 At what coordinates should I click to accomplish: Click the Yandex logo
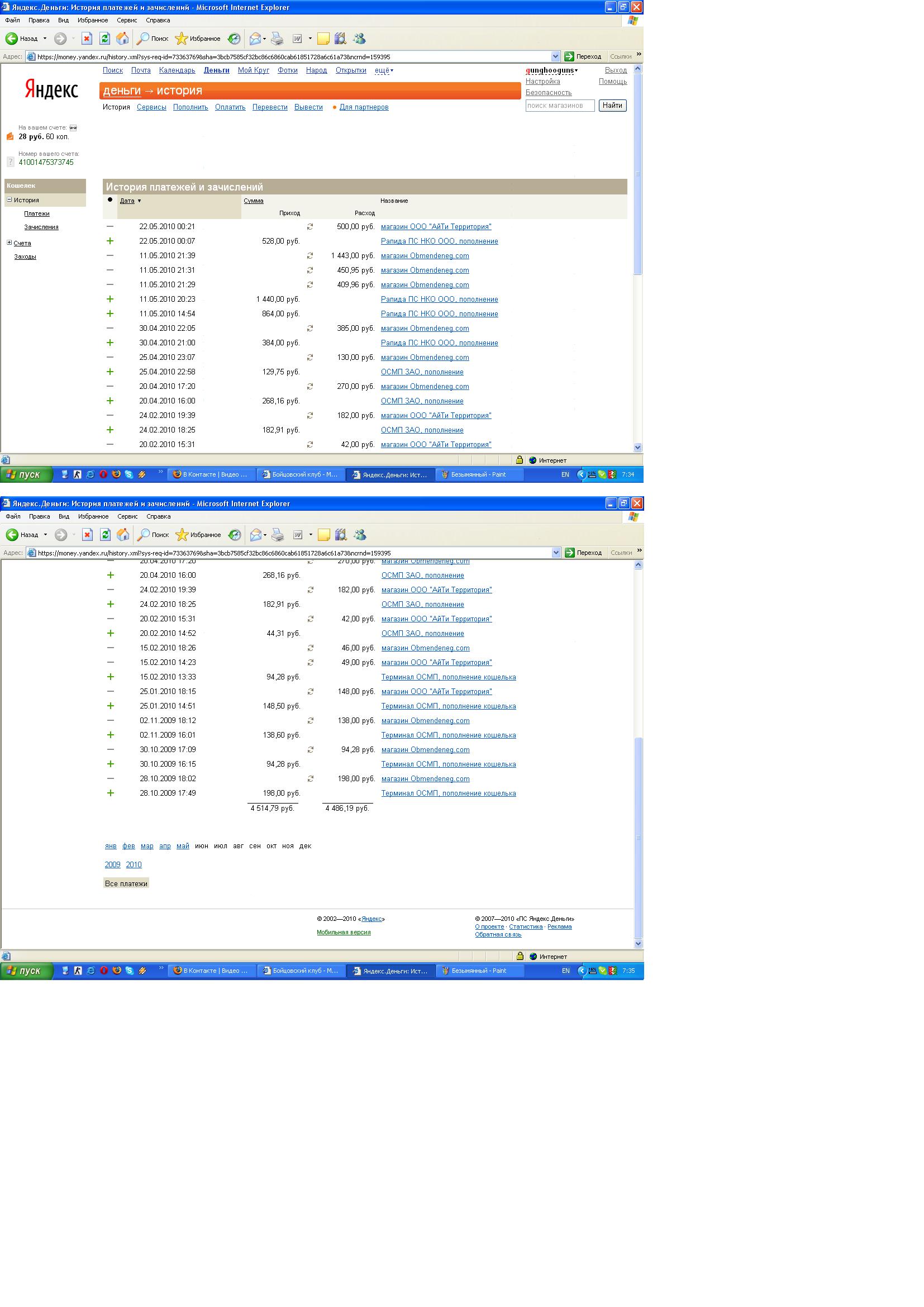[x=51, y=89]
